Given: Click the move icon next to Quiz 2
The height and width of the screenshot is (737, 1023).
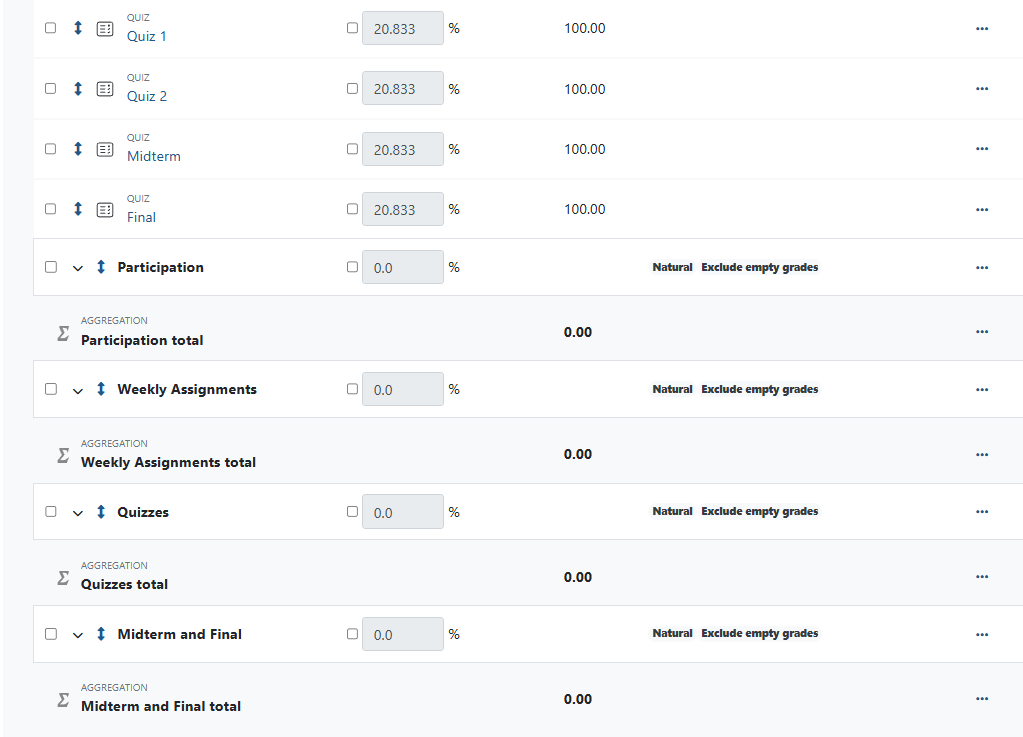Looking at the screenshot, I should [77, 88].
